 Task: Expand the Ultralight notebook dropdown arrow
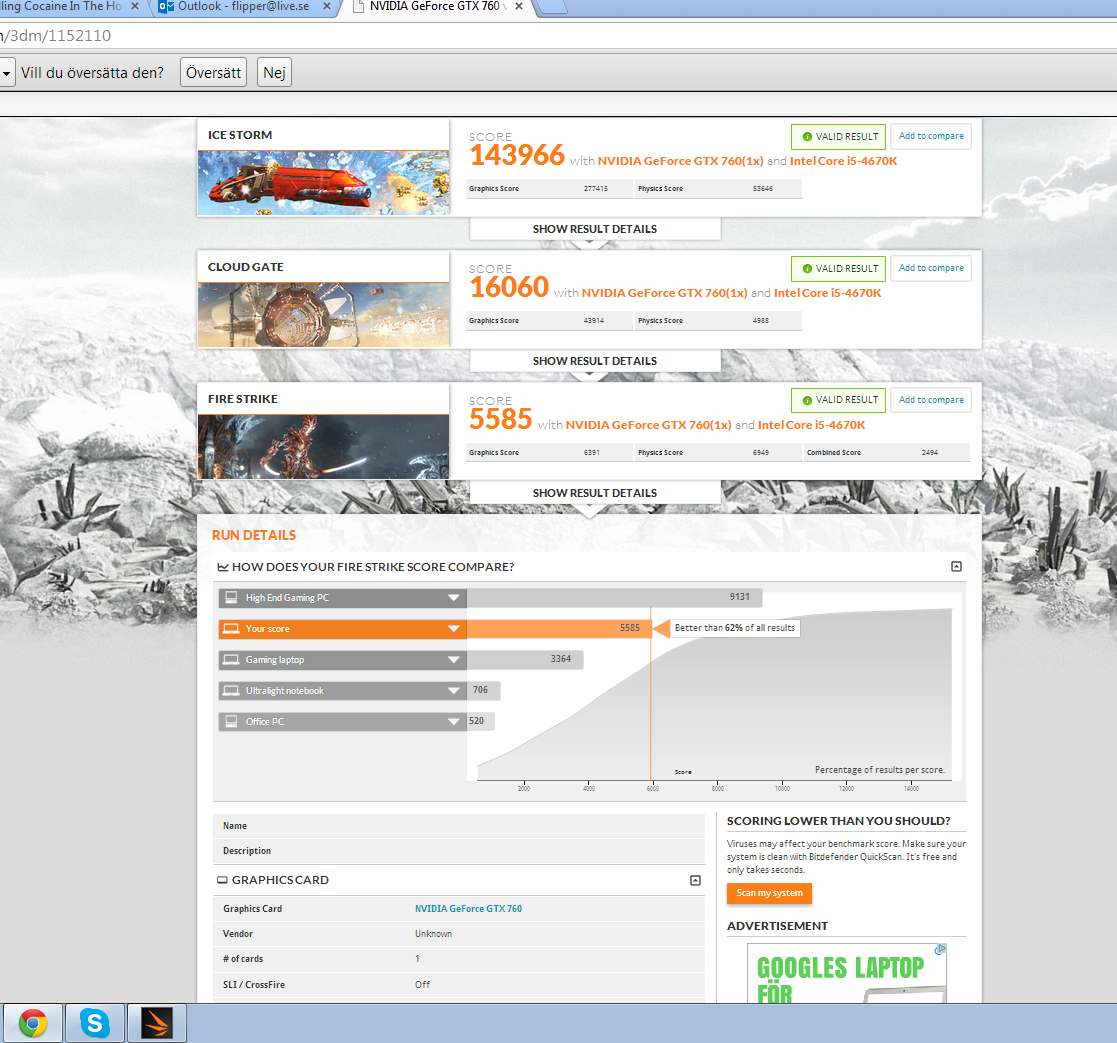click(453, 690)
